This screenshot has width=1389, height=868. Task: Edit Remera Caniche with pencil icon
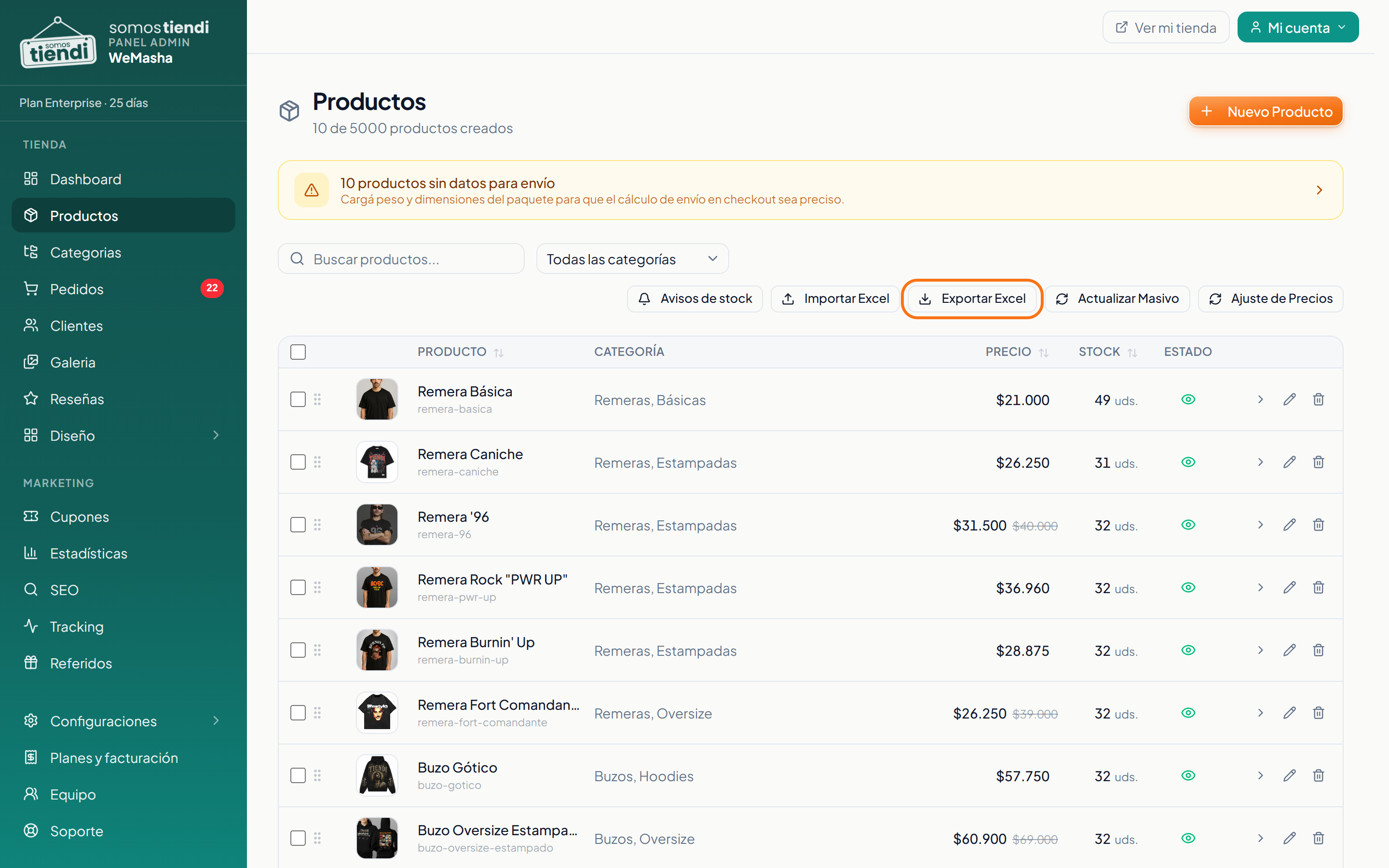[x=1289, y=462]
